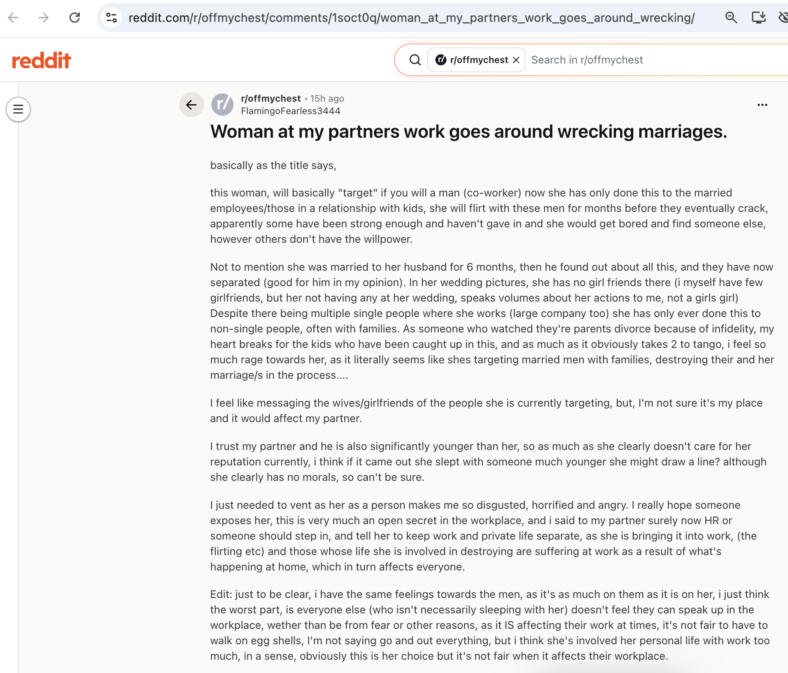Expand the hamburger sidebar menu

click(x=18, y=109)
